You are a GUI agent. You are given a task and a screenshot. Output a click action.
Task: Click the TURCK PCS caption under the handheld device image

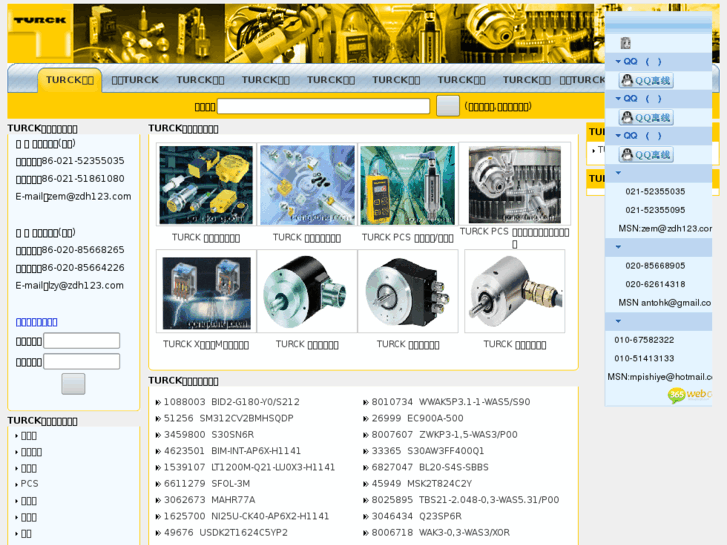coord(408,237)
